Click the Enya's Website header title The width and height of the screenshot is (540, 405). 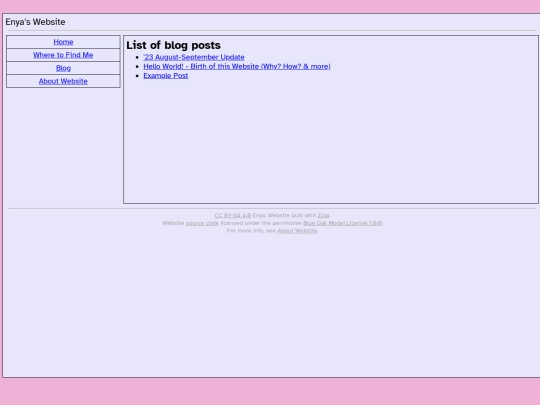[x=35, y=22]
